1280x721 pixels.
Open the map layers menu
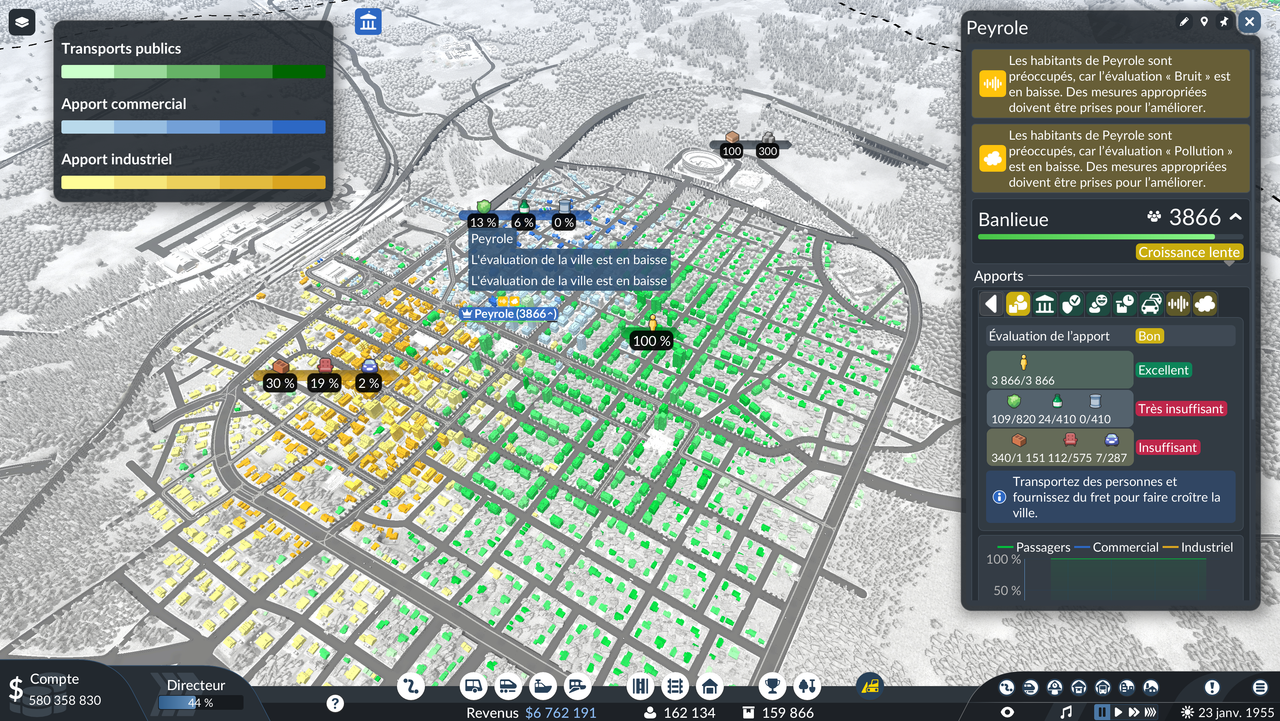click(22, 22)
